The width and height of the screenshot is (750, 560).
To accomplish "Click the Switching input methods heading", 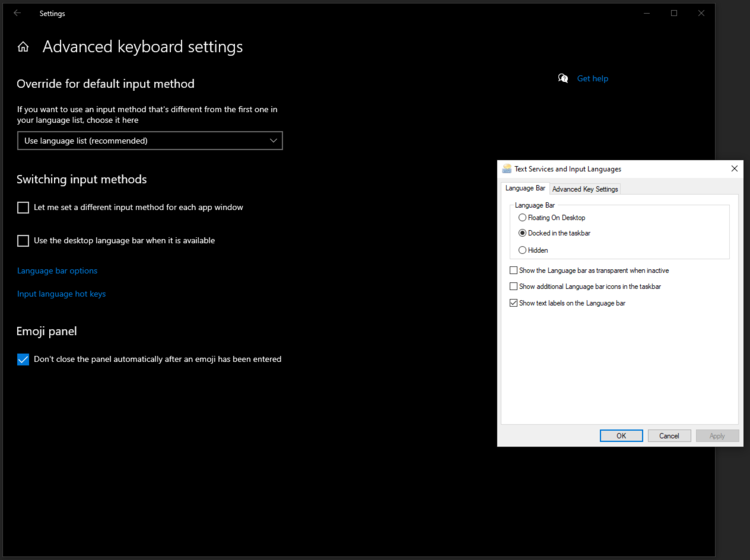I will click(x=82, y=179).
